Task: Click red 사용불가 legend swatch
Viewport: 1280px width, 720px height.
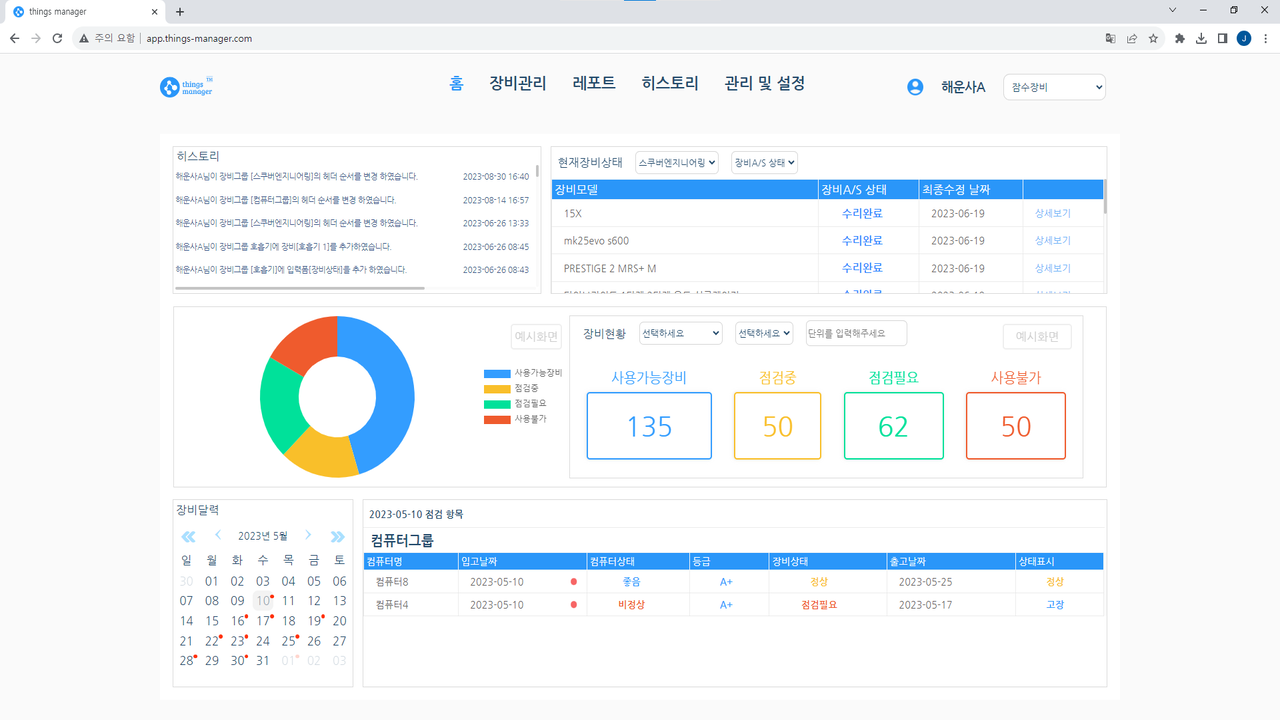Action: coord(497,419)
